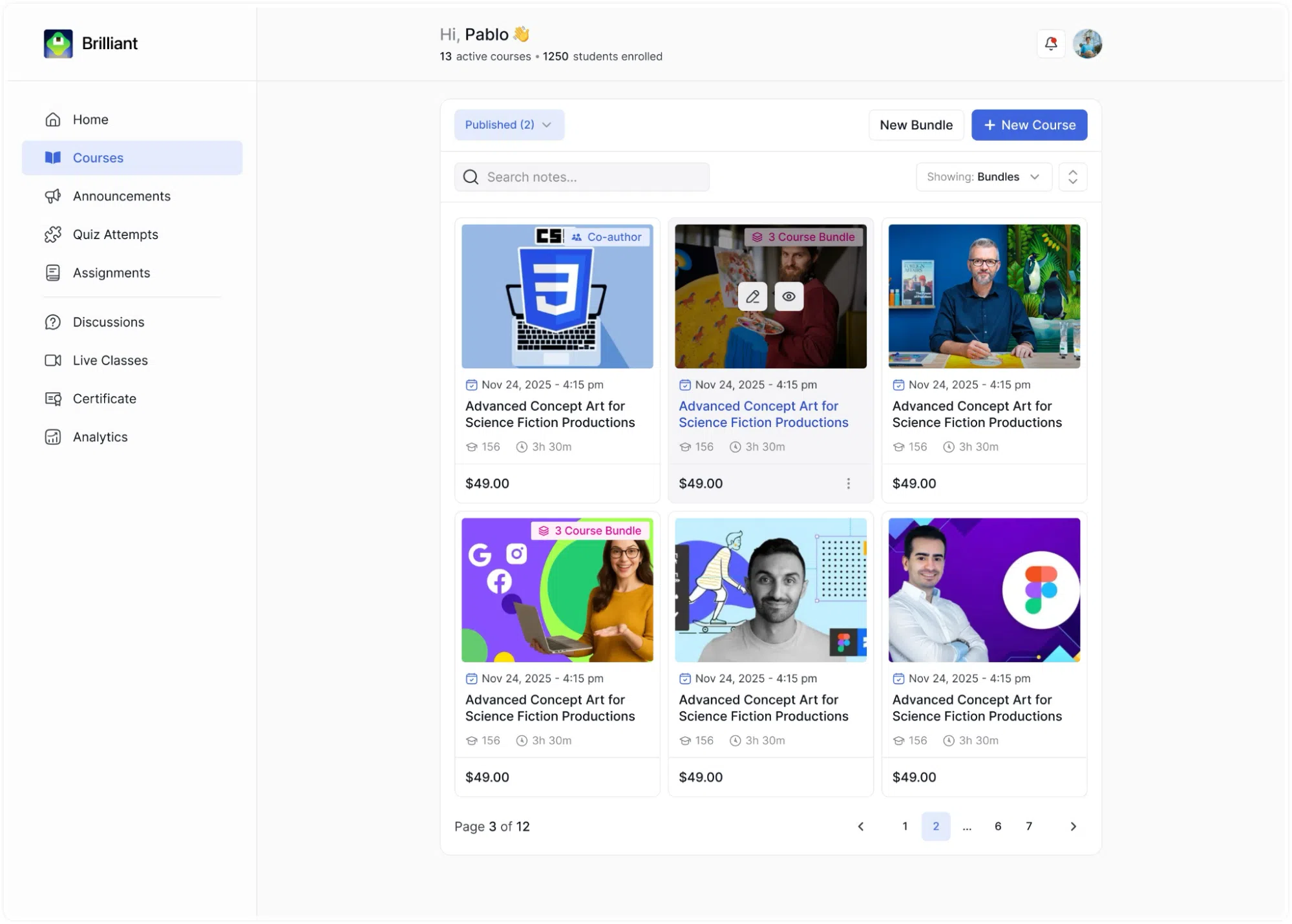Go to Assignments page
The image size is (1292, 924).
click(132, 273)
